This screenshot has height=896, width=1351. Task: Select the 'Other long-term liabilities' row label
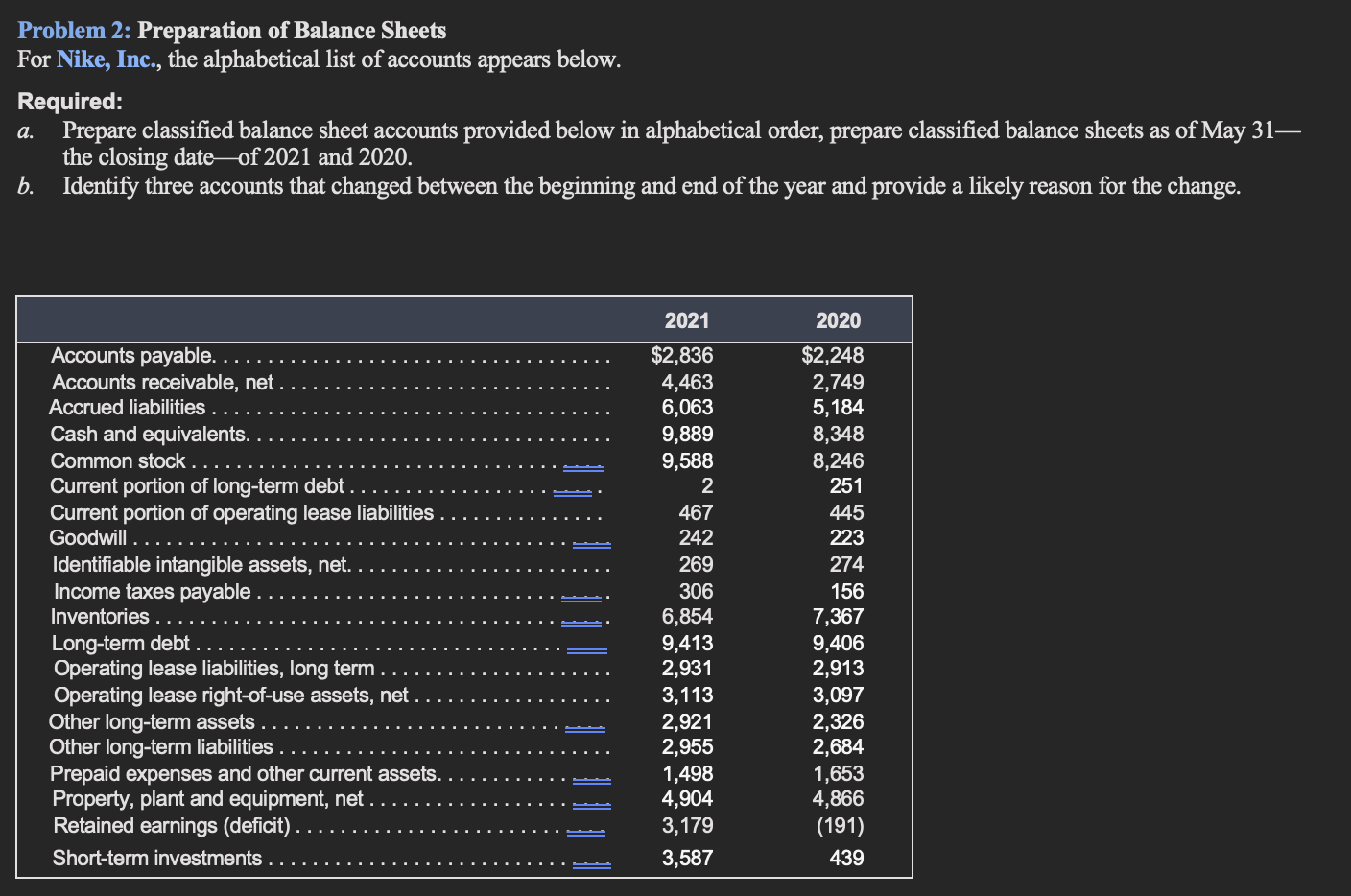pyautogui.click(x=161, y=747)
